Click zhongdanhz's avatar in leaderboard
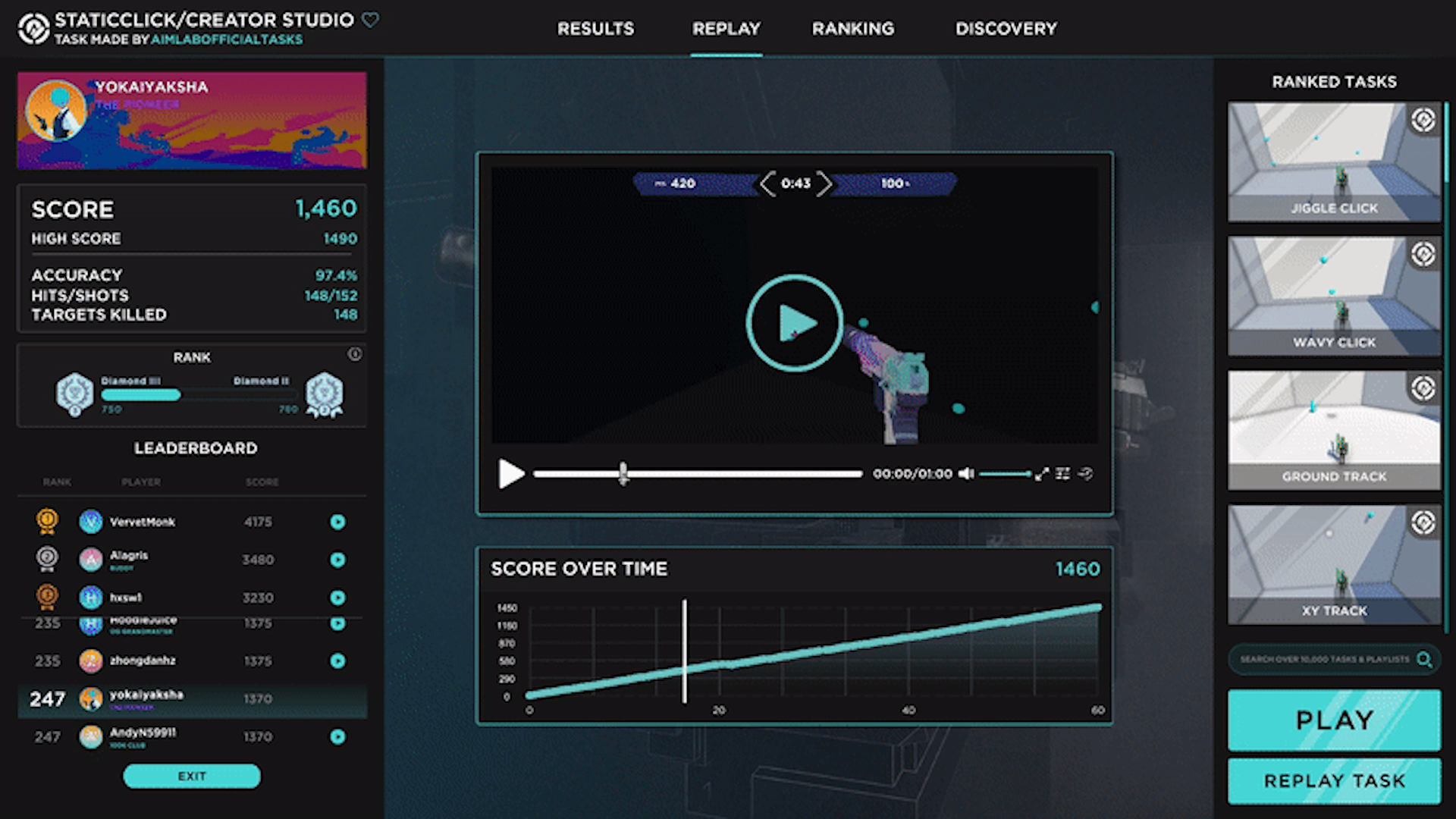Viewport: 1456px width, 819px height. pos(91,661)
